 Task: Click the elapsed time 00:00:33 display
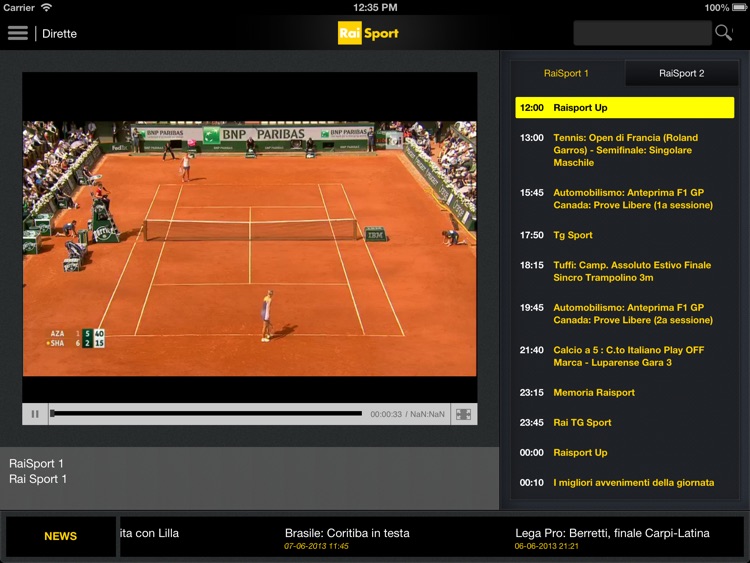386,414
